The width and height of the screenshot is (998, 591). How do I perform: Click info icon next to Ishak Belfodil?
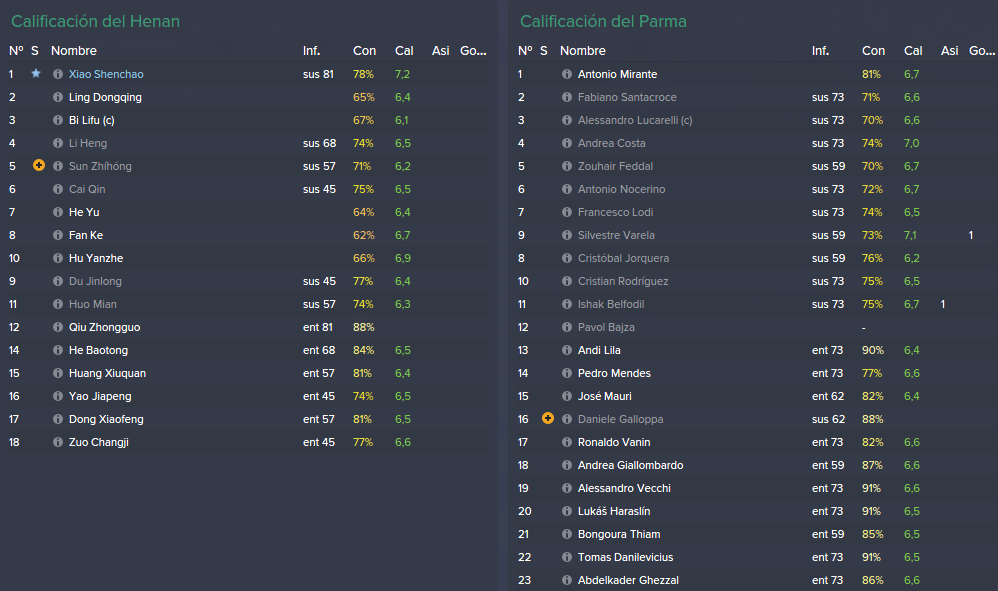567,304
